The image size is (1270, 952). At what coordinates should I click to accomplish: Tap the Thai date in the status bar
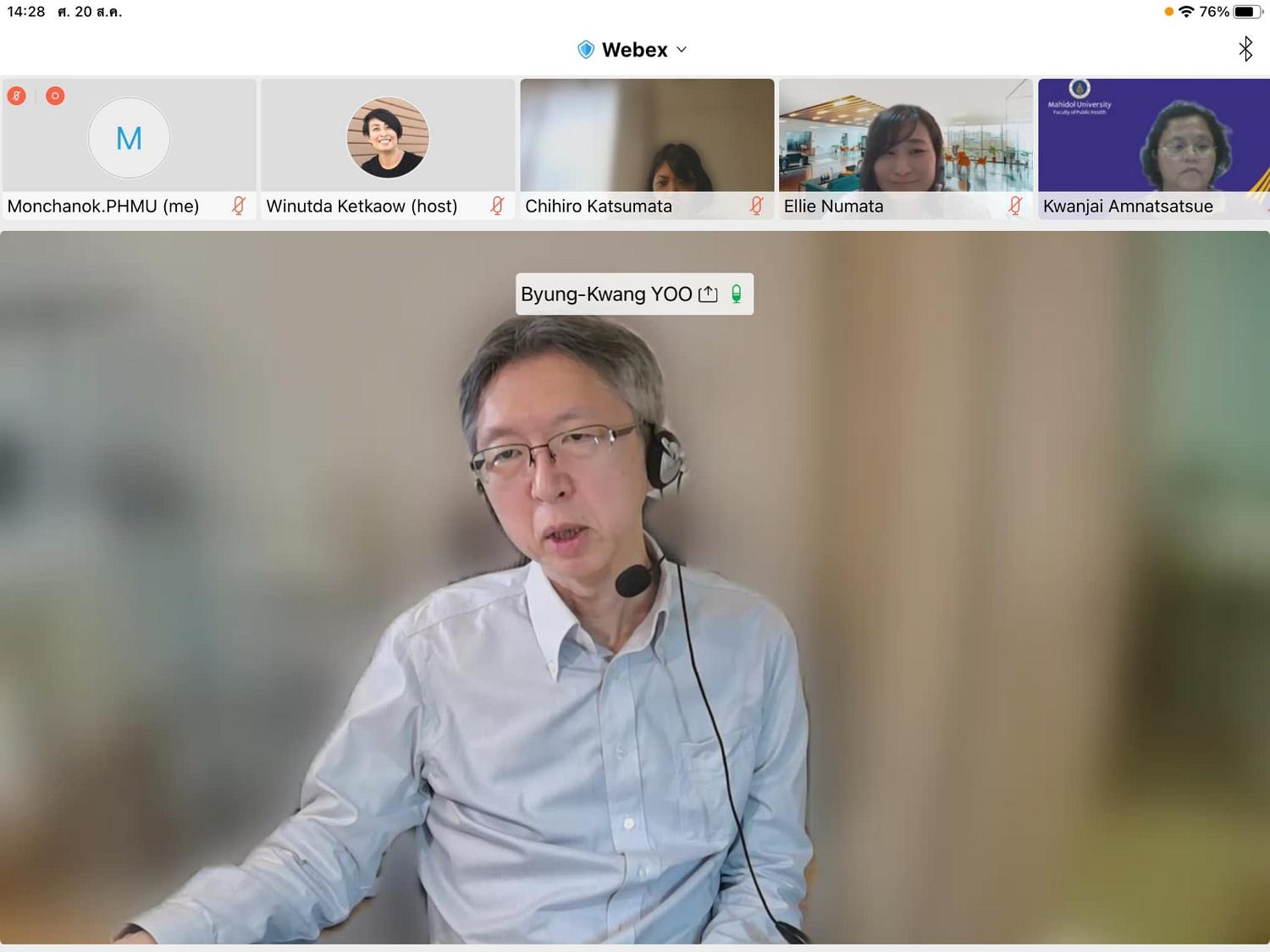tap(90, 12)
